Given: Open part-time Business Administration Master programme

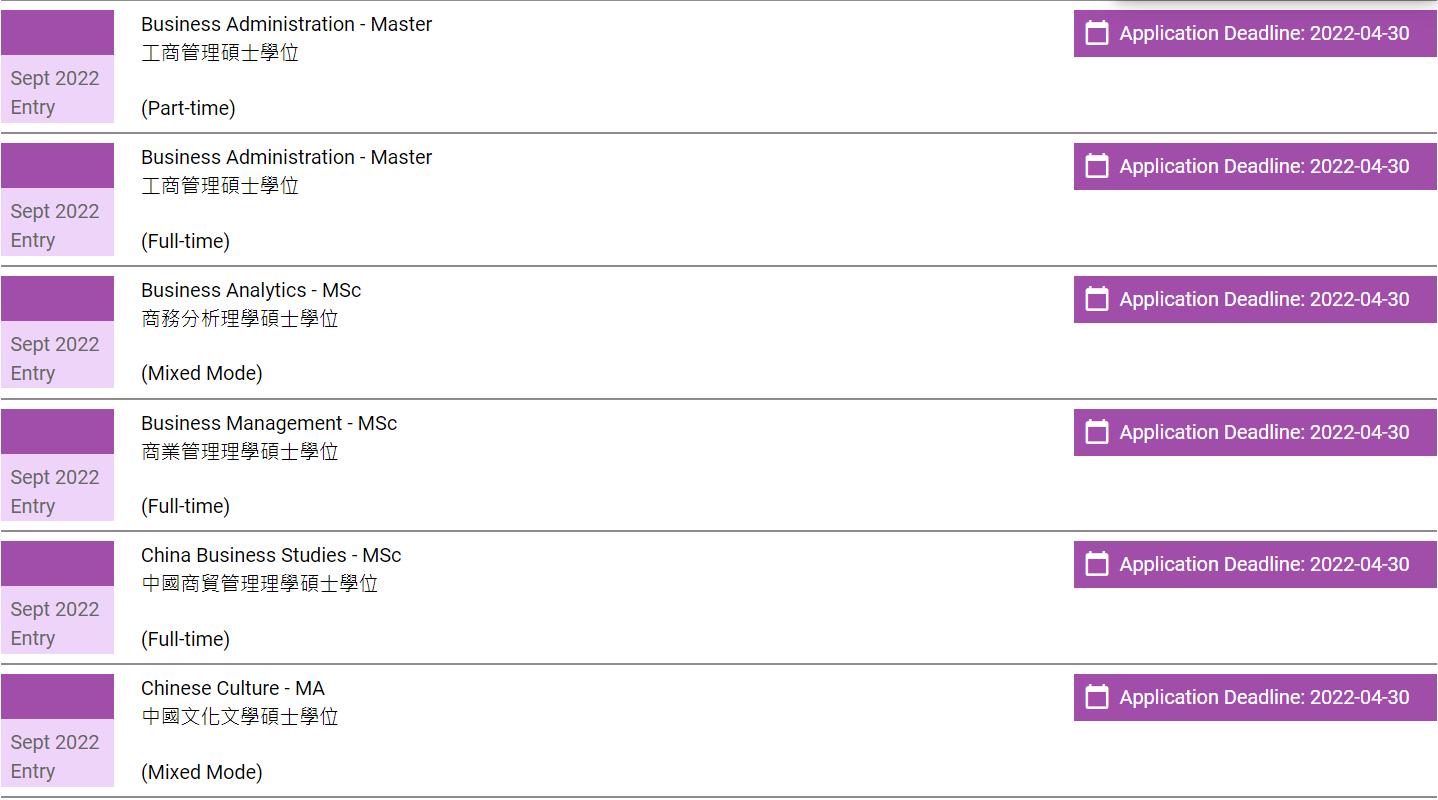Looking at the screenshot, I should point(286,24).
